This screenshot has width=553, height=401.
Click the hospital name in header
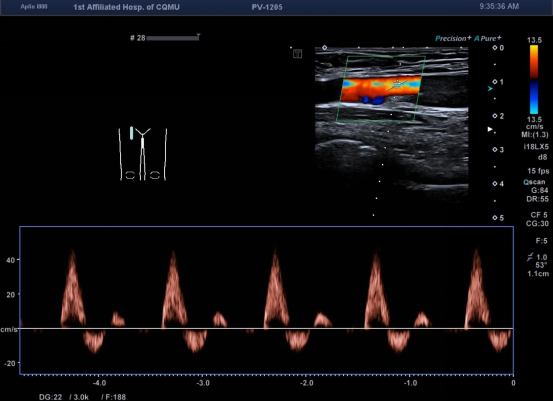[126, 7]
